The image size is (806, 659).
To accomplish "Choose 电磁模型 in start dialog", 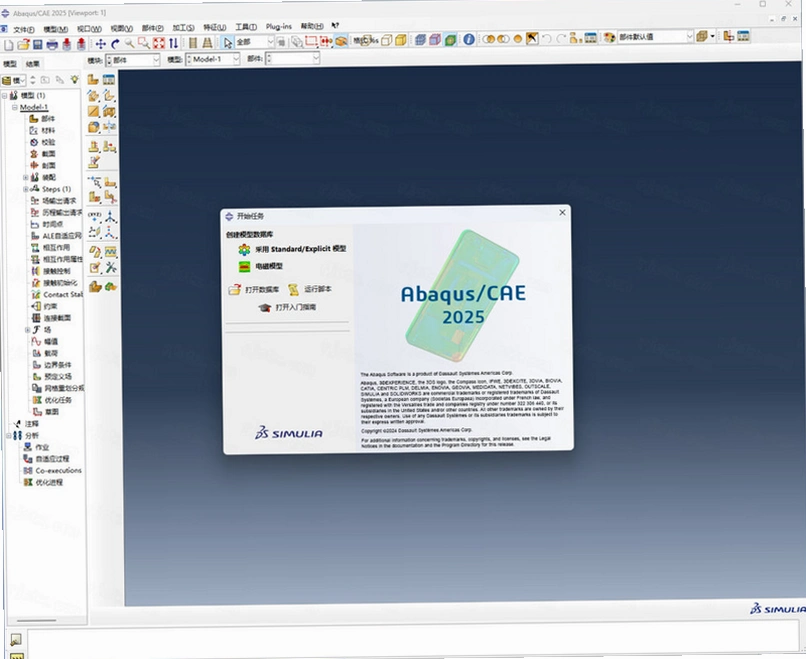I will pyautogui.click(x=261, y=266).
